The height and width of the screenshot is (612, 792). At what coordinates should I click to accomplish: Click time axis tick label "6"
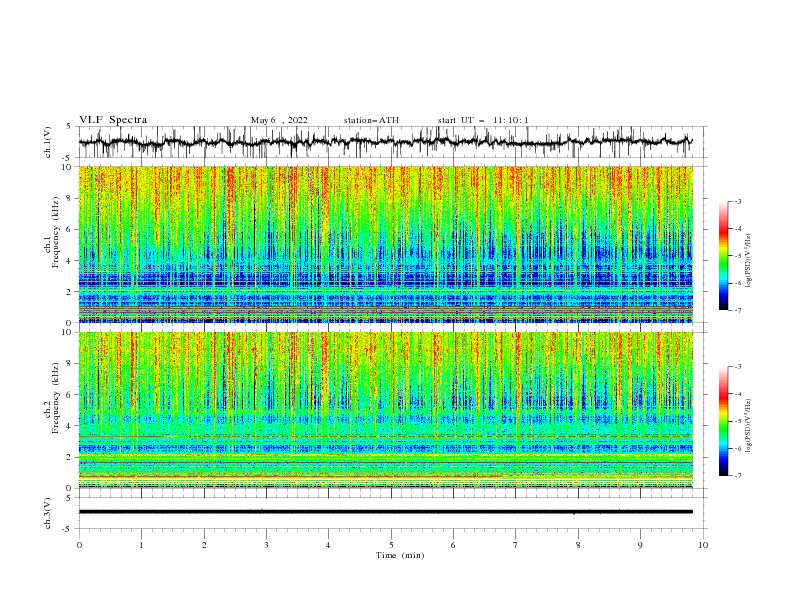pyautogui.click(x=453, y=545)
